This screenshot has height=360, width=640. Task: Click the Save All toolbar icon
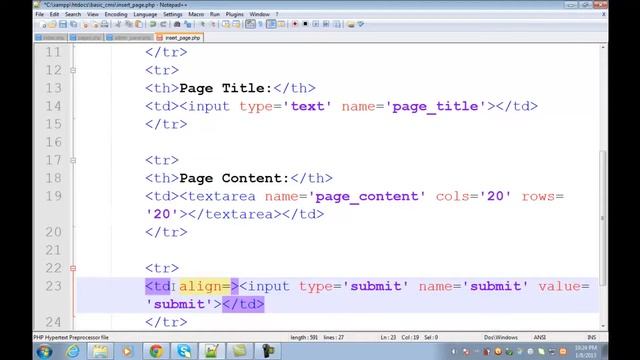click(x=73, y=24)
